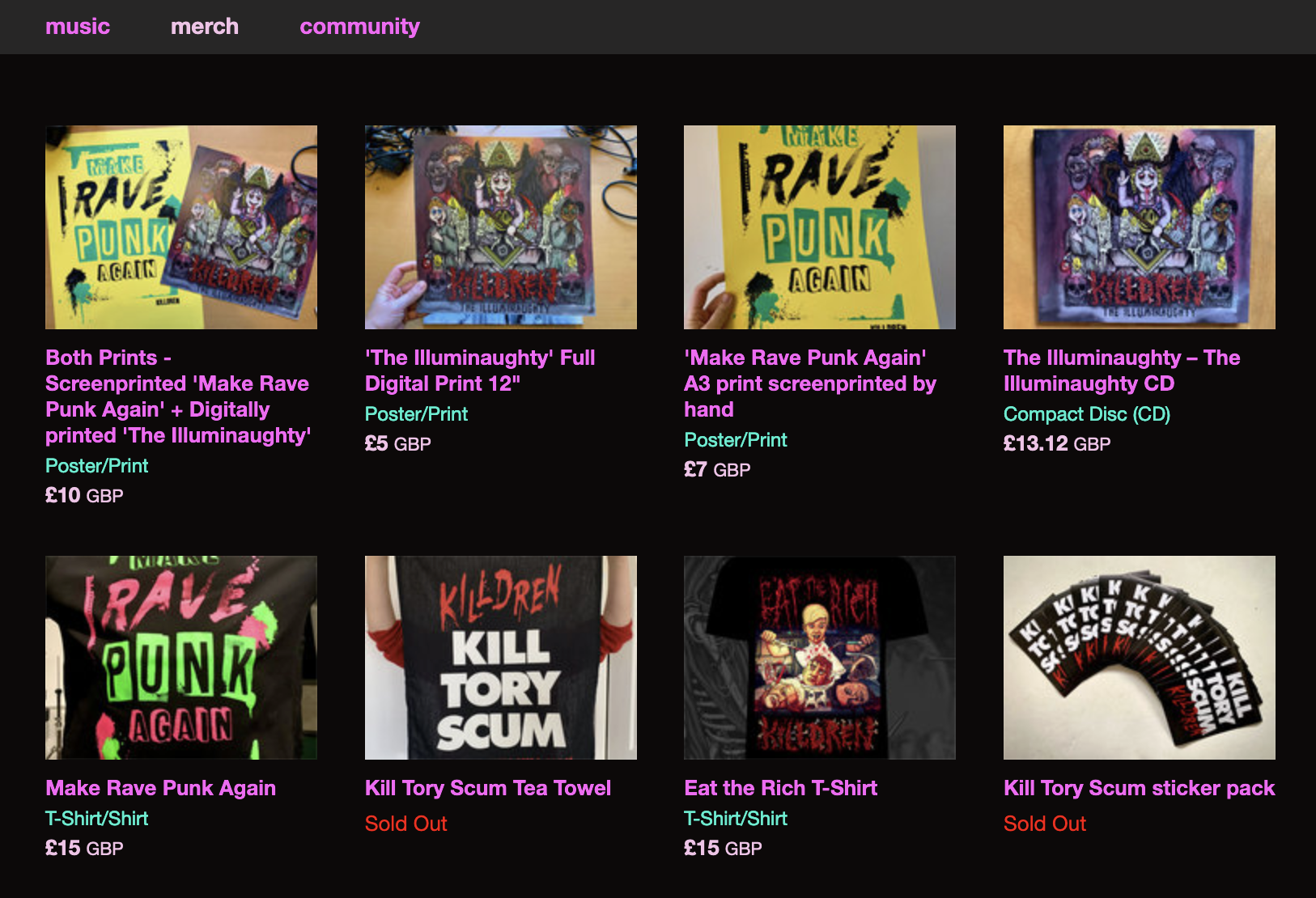Select the 'Make Rave Punk Again' A3 print image
1316x898 pixels.
click(819, 227)
